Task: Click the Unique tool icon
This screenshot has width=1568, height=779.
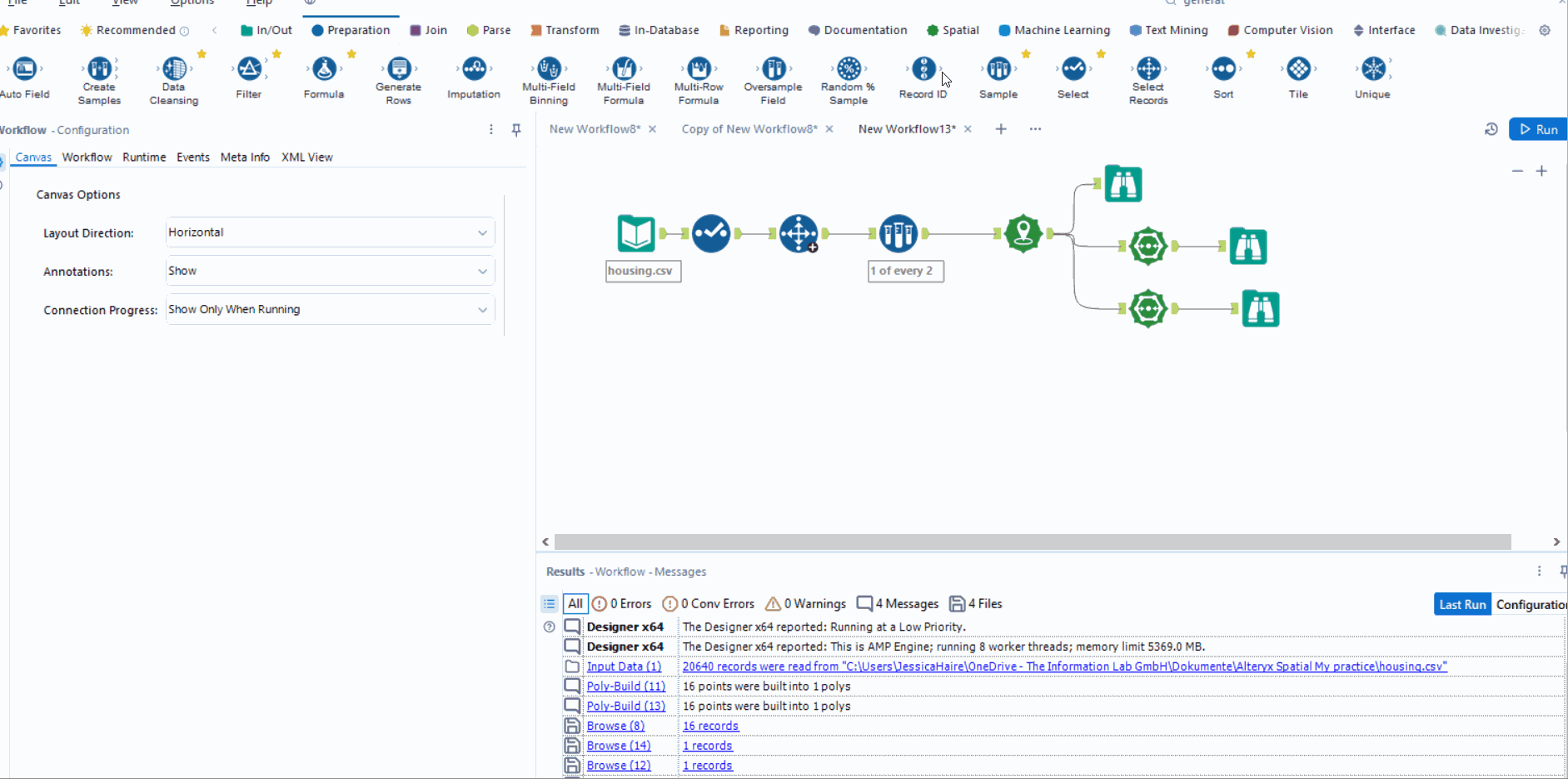Action: tap(1372, 69)
